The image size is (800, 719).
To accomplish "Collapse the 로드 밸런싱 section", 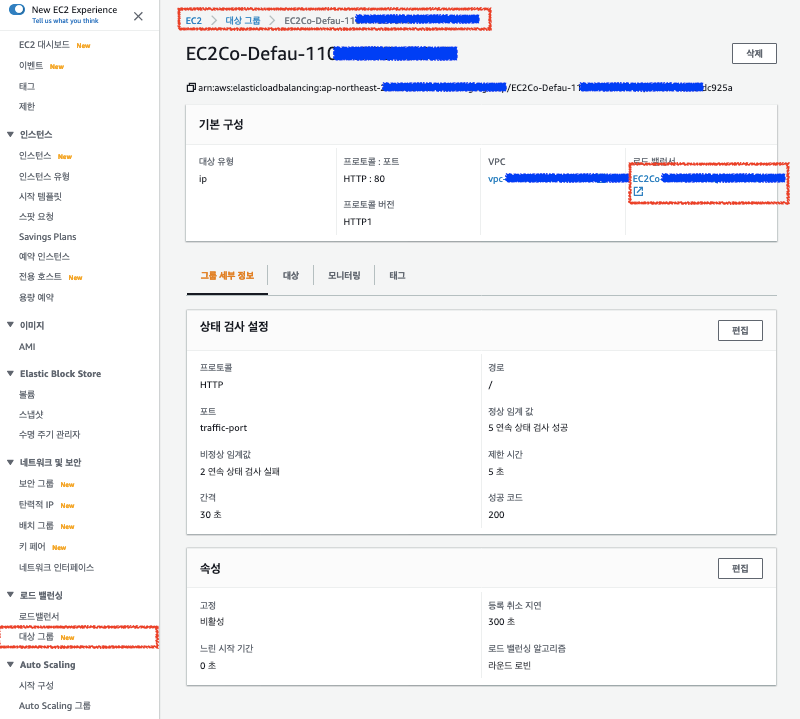I will click(10, 595).
